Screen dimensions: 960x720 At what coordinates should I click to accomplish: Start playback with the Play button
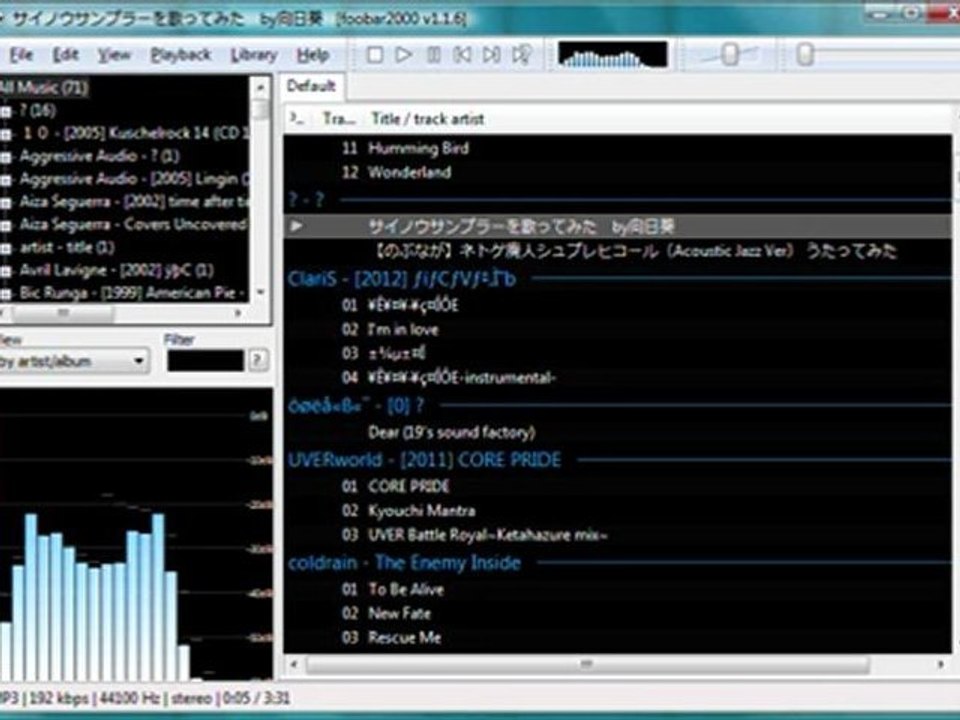click(403, 55)
